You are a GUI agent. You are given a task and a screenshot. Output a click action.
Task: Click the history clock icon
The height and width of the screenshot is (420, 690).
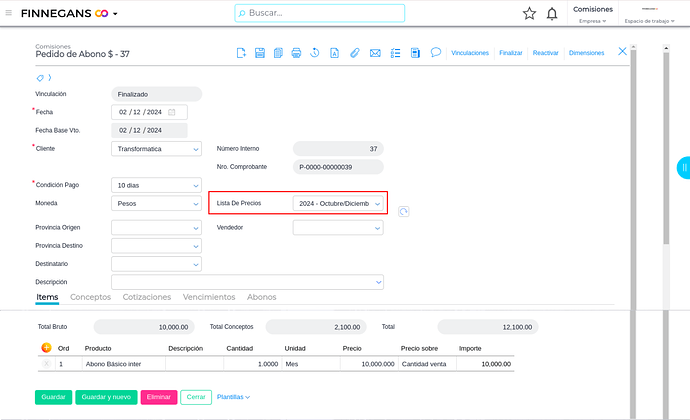315,52
